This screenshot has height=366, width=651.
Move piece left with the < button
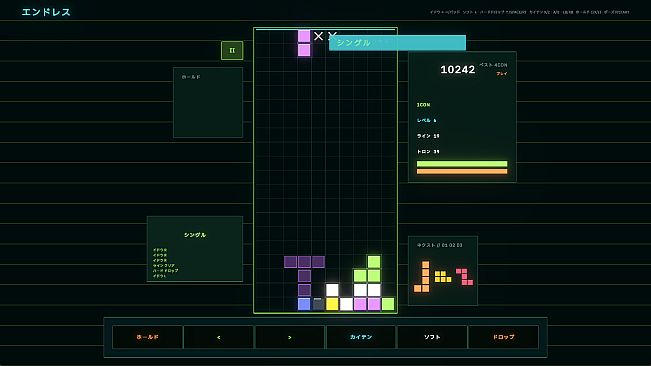(x=218, y=337)
